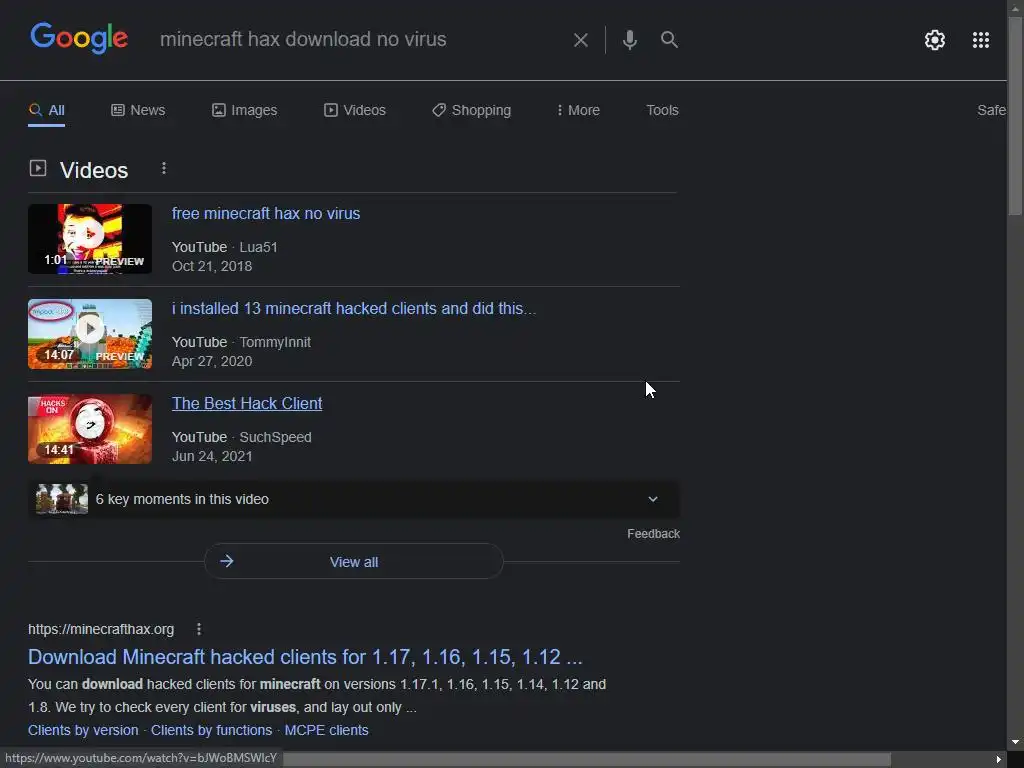Open MCPE clients sitelink
This screenshot has width=1024, height=768.
(327, 730)
